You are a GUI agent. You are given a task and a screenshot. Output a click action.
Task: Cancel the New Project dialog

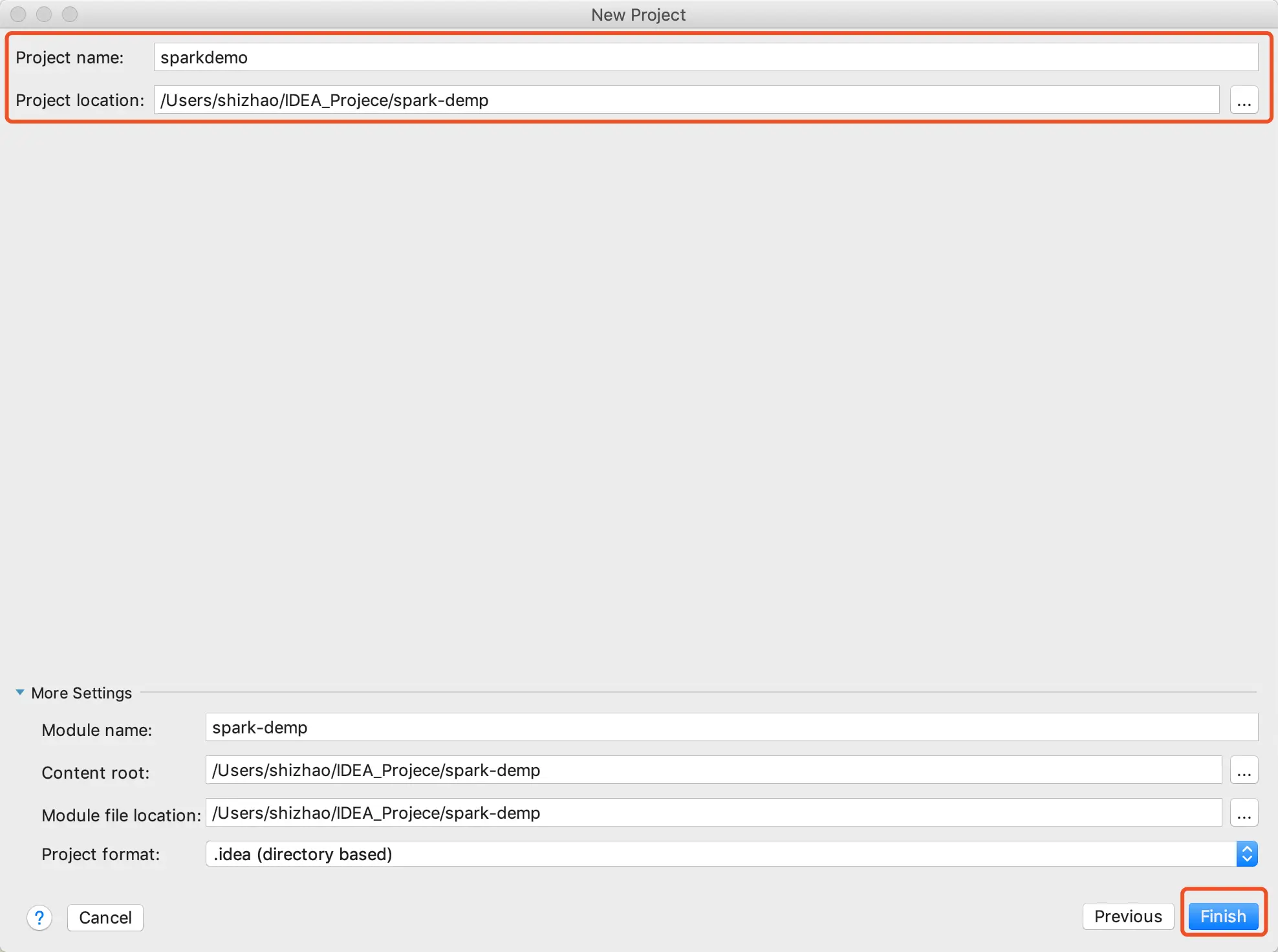click(105, 917)
